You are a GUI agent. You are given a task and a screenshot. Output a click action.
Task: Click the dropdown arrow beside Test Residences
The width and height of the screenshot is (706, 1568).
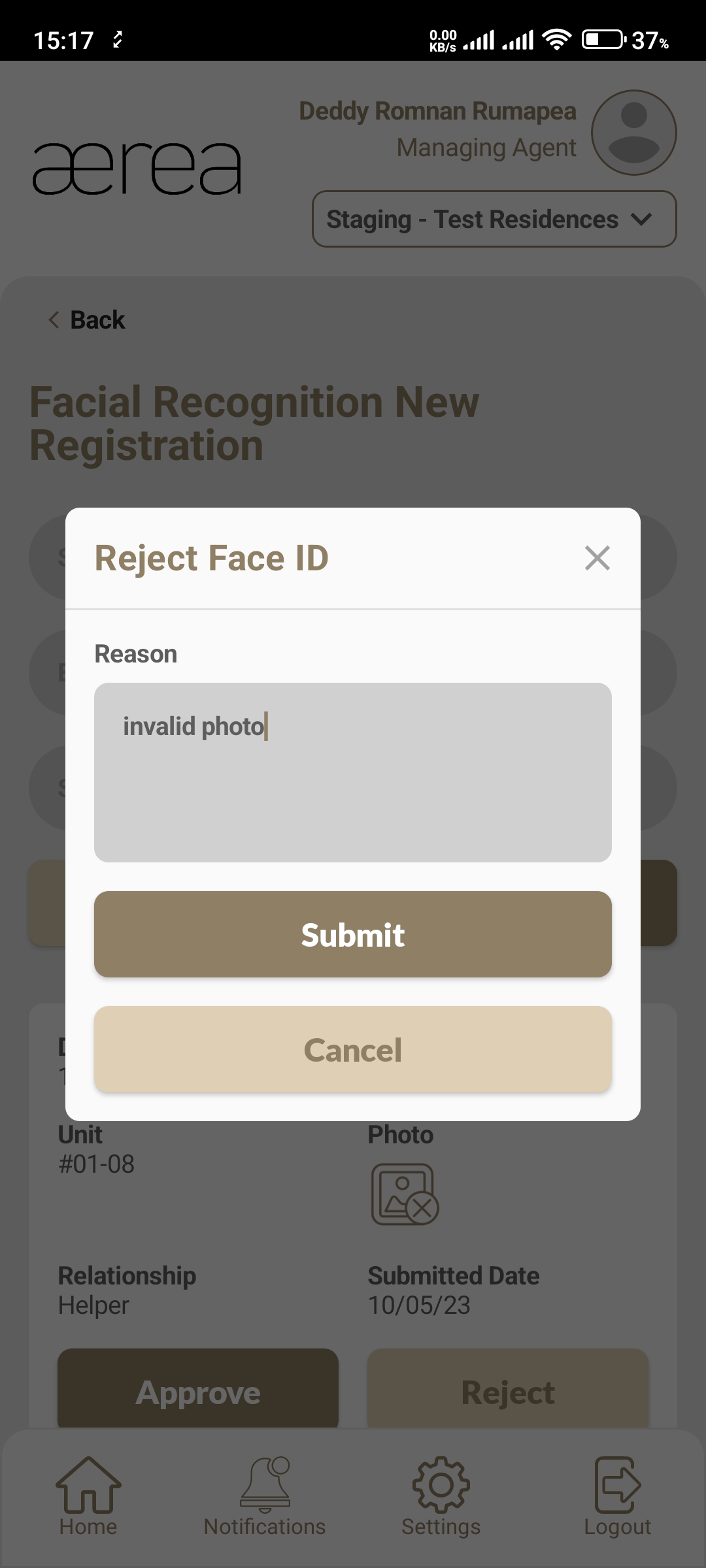click(642, 219)
